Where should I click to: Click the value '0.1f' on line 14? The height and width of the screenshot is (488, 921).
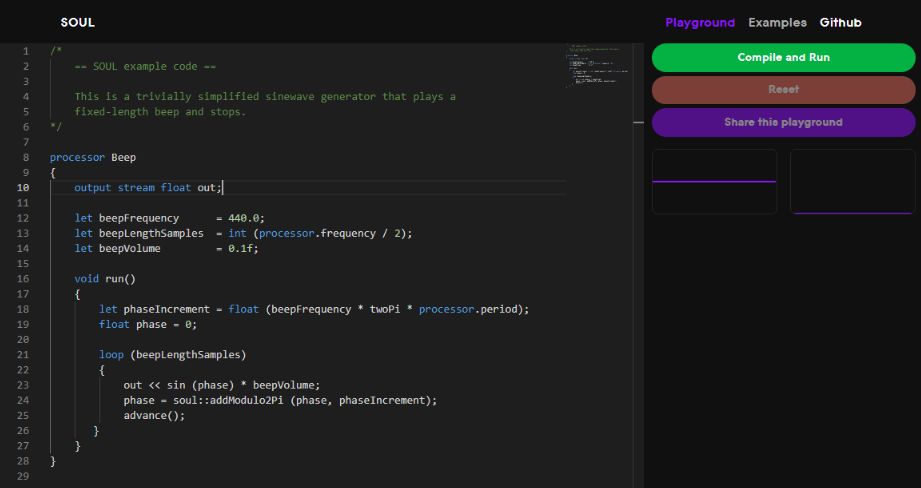click(x=241, y=248)
